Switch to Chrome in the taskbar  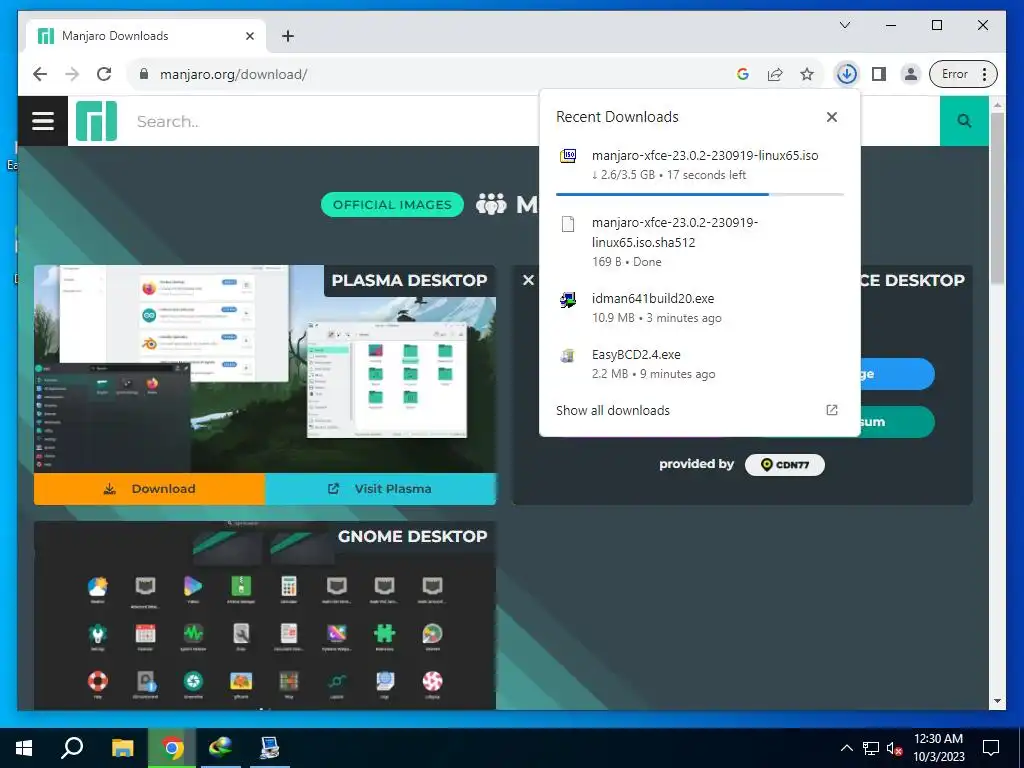(x=172, y=748)
